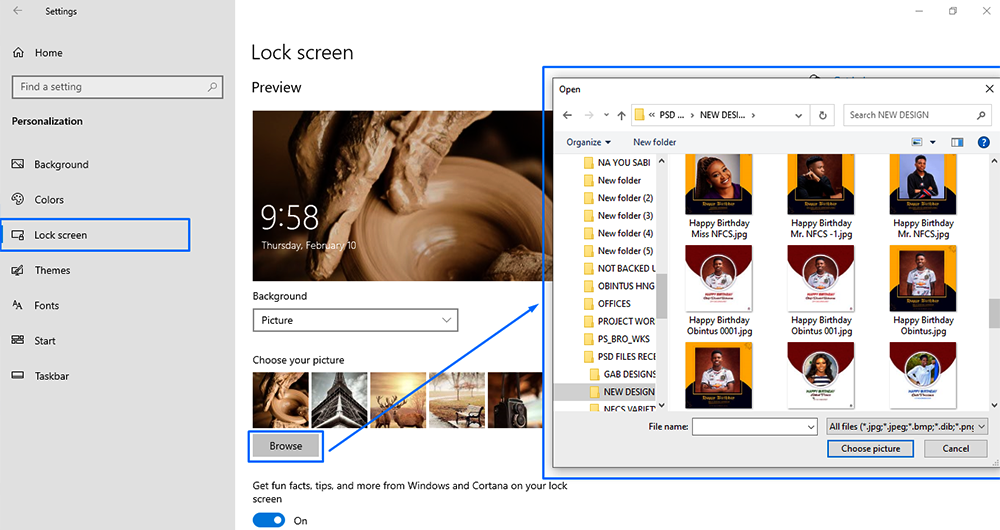
Task: Select OFFICES folder in tree
Action: [x=607, y=304]
